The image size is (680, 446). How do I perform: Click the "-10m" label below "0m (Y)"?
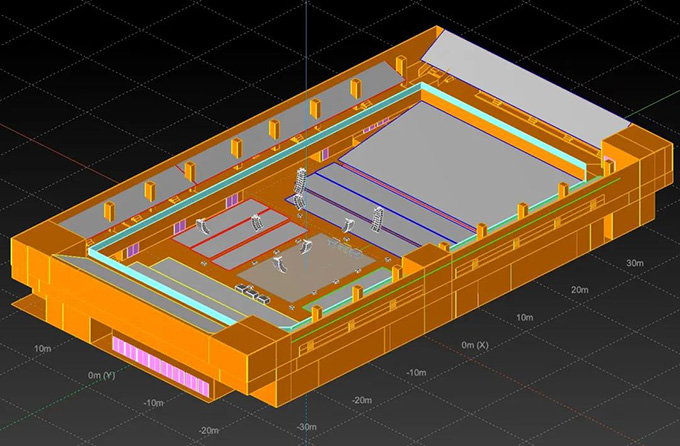click(154, 403)
